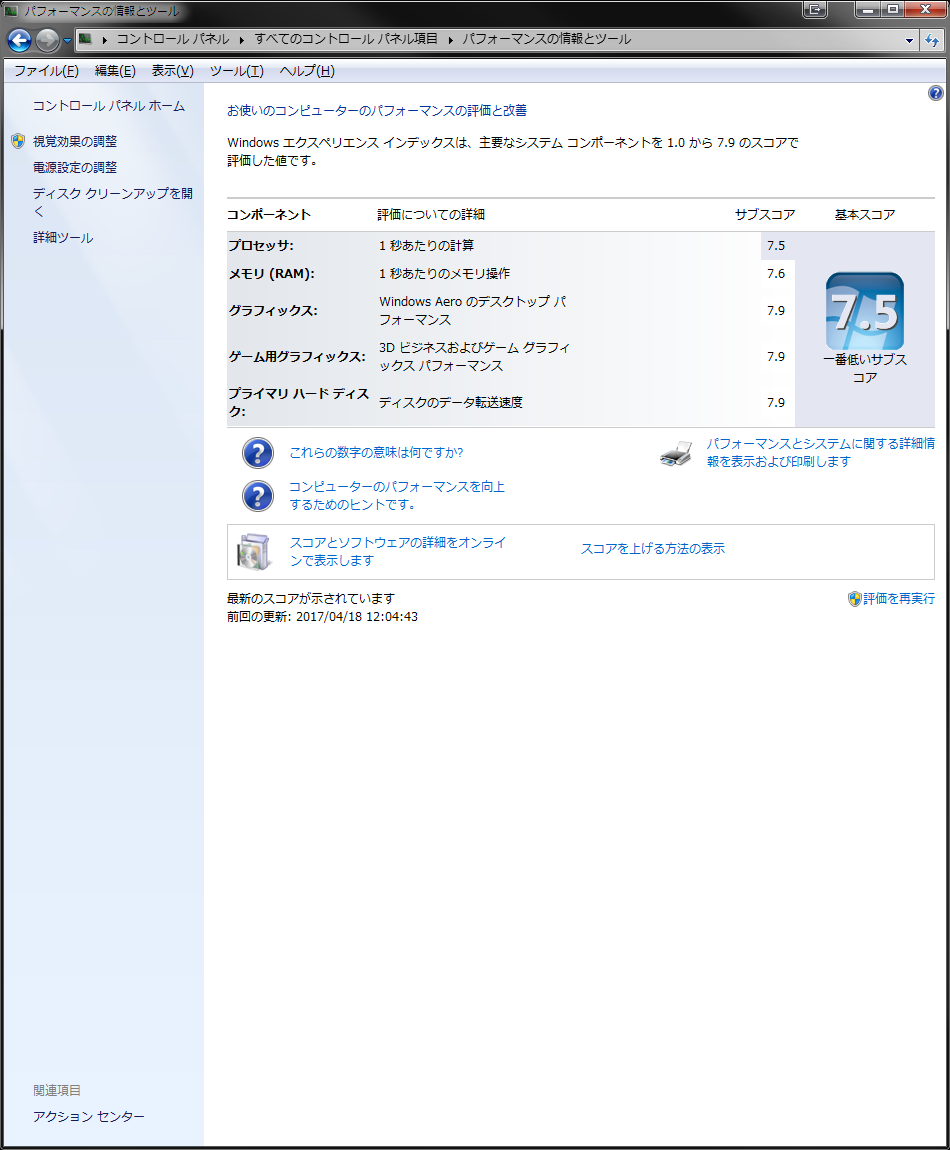Go to コントロール パネル ホーム
Viewport: 950px width, 1150px height.
pos(109,106)
